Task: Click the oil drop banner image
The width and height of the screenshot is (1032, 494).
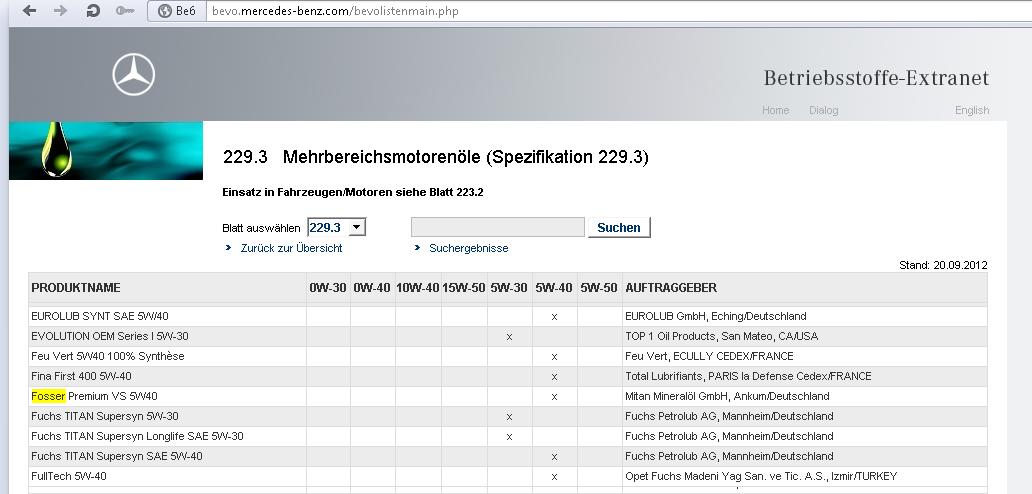Action: [x=106, y=151]
